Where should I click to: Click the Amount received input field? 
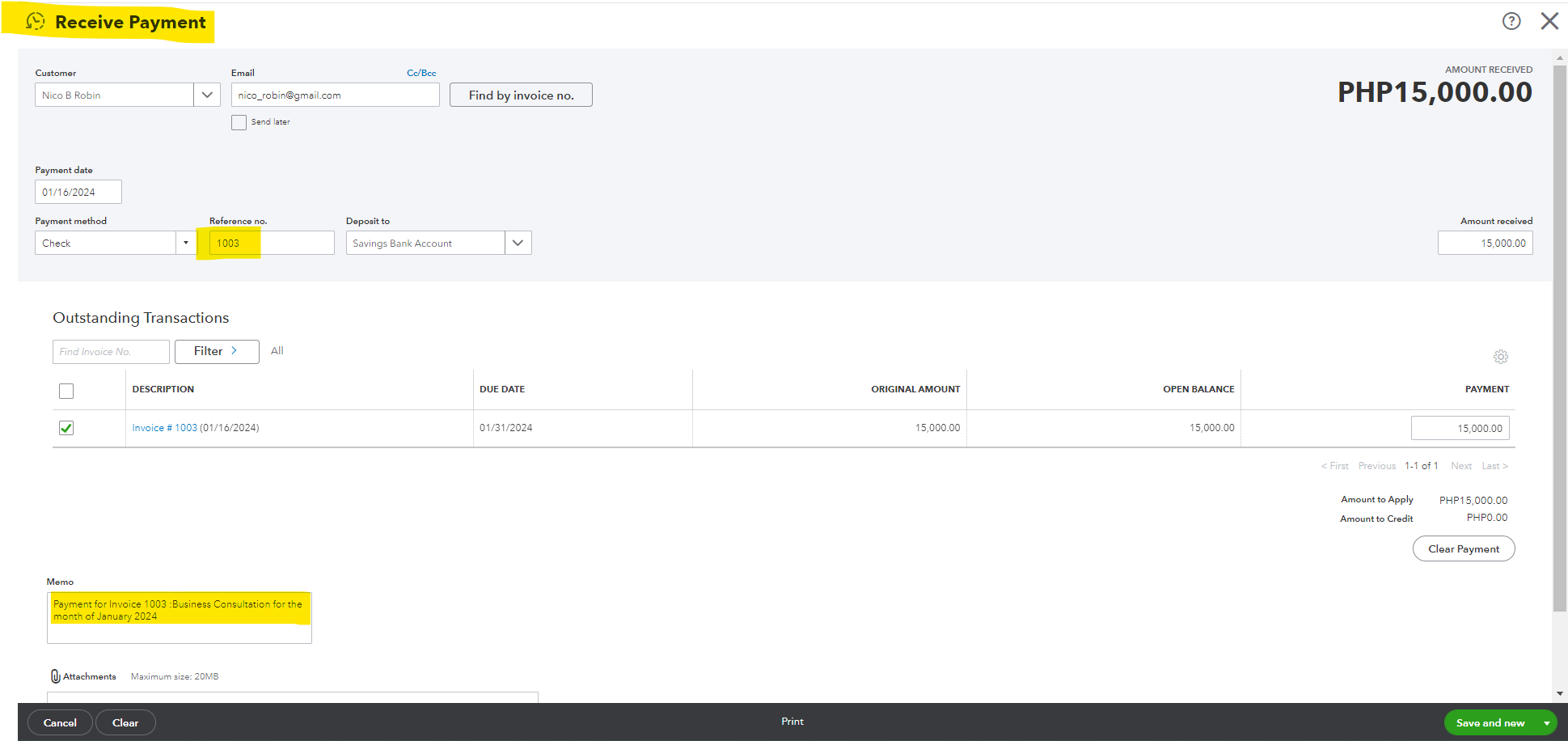pos(1486,243)
